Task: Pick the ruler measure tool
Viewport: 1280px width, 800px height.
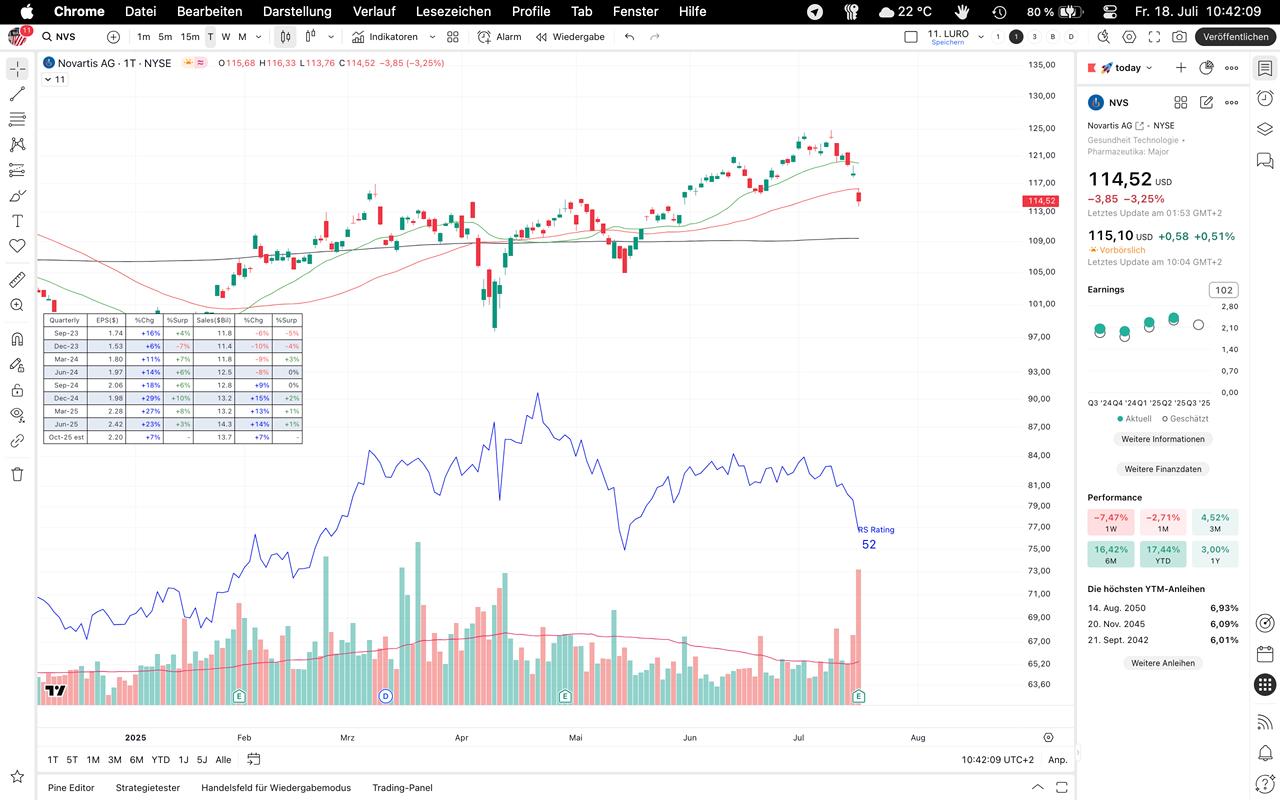Action: pos(17,280)
